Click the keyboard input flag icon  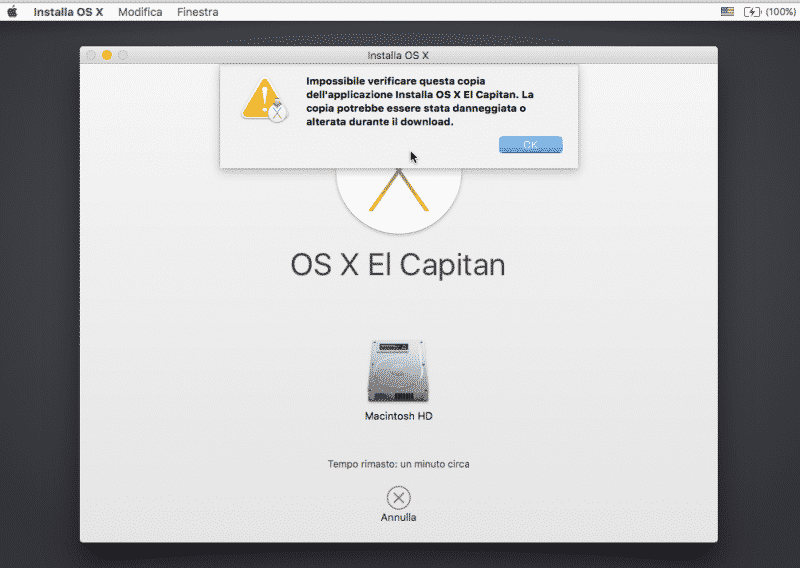[x=727, y=11]
